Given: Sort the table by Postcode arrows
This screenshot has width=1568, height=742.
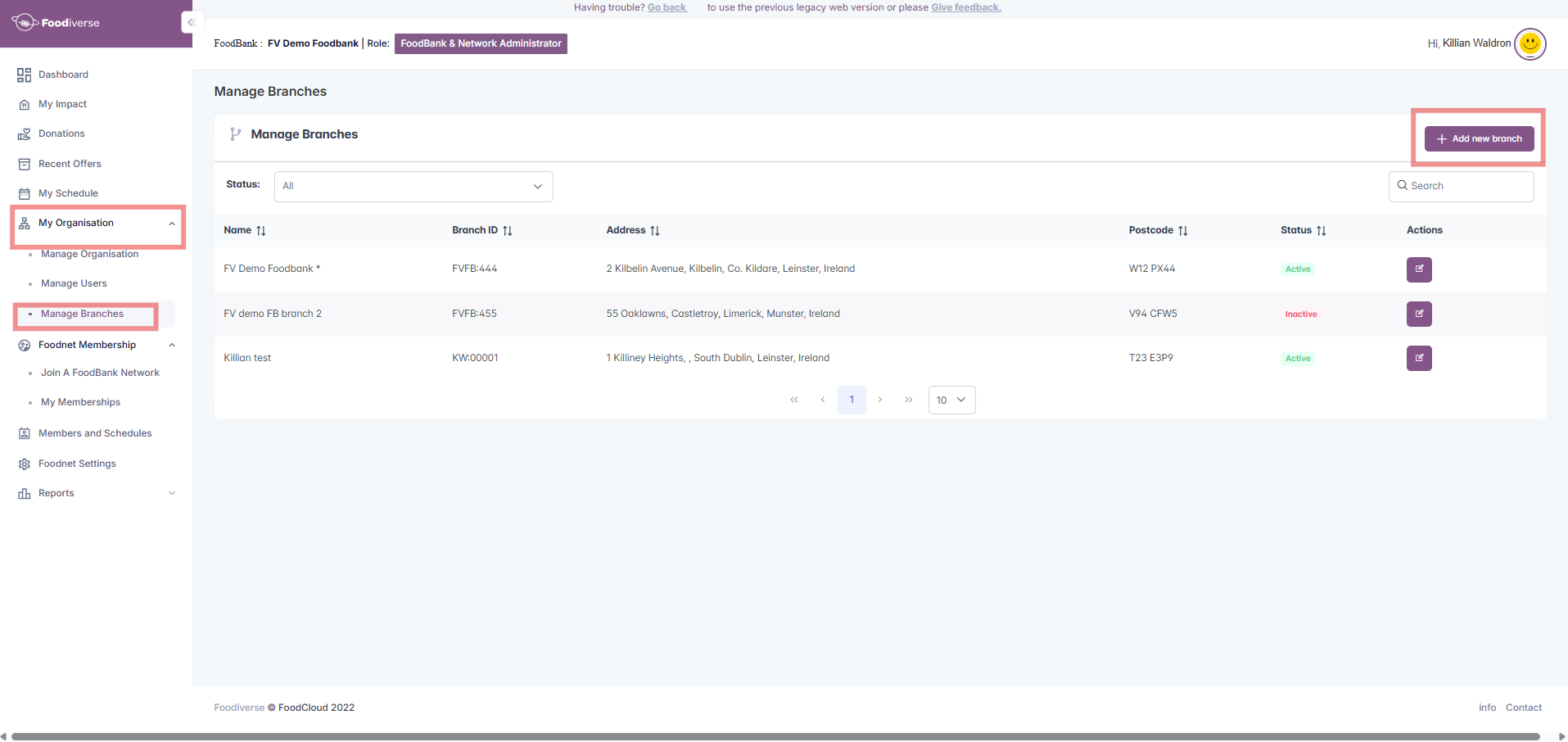Looking at the screenshot, I should (x=1182, y=231).
